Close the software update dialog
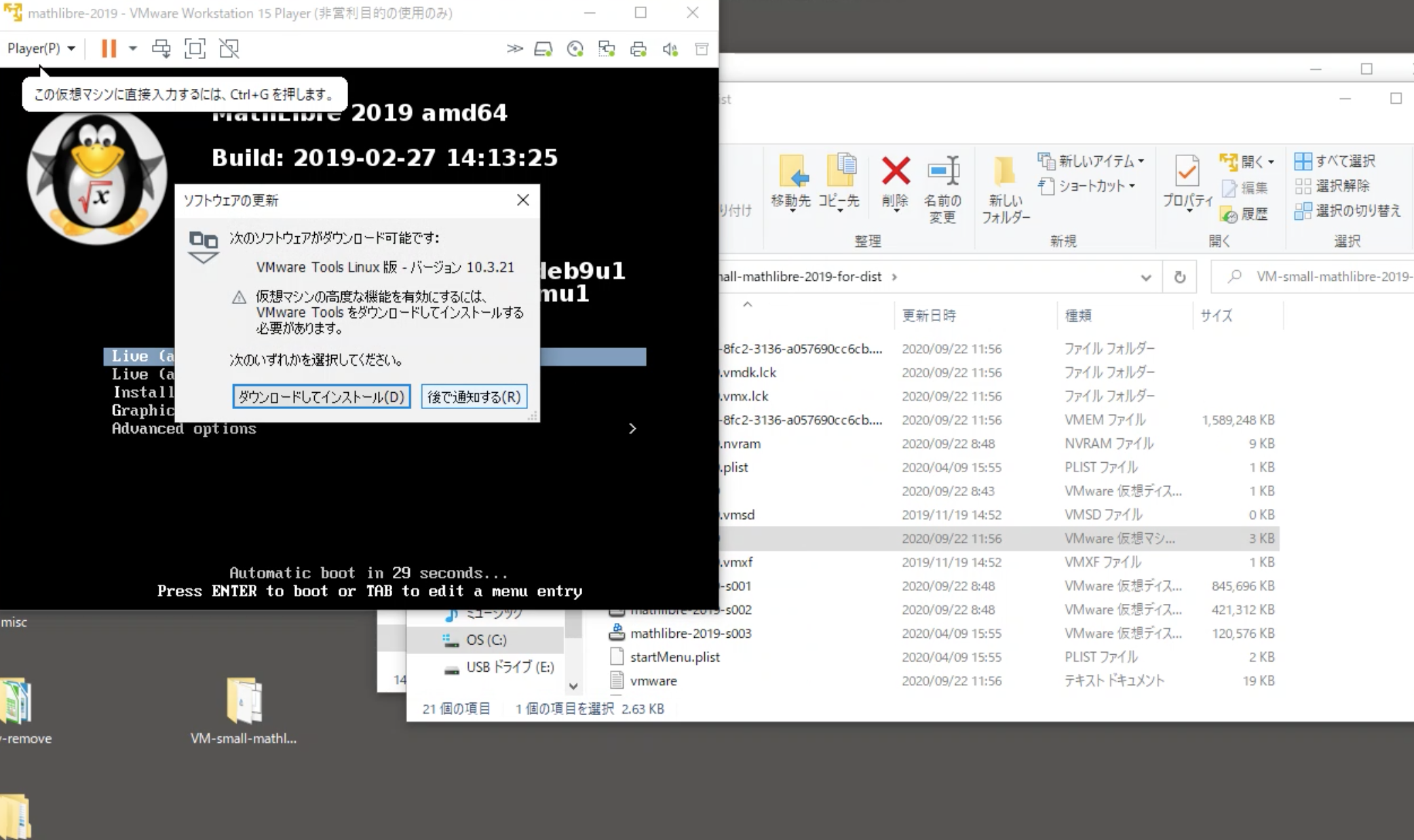Screen dimensions: 1414x840 click(x=522, y=199)
